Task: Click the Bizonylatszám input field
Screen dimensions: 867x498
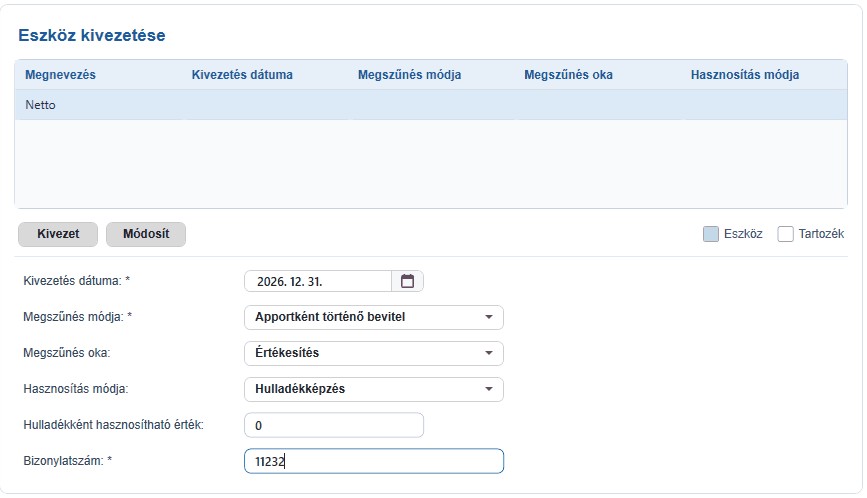Action: coord(374,461)
